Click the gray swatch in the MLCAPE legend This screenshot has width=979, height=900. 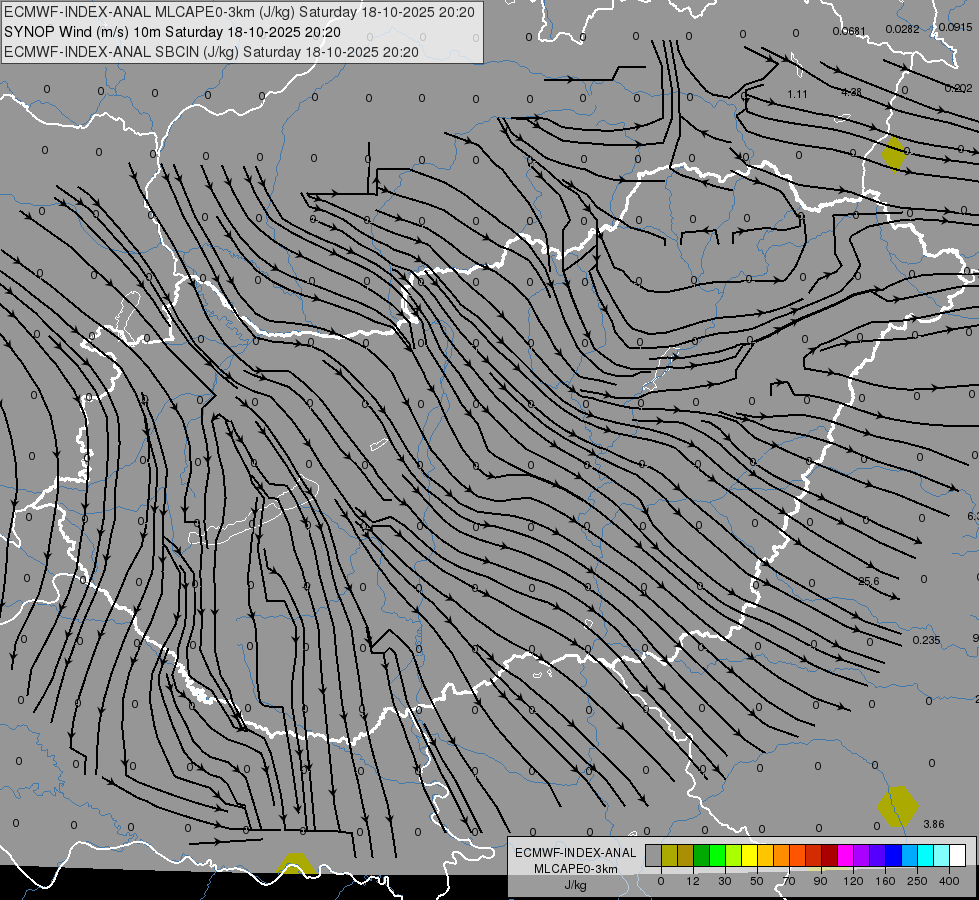point(654,855)
